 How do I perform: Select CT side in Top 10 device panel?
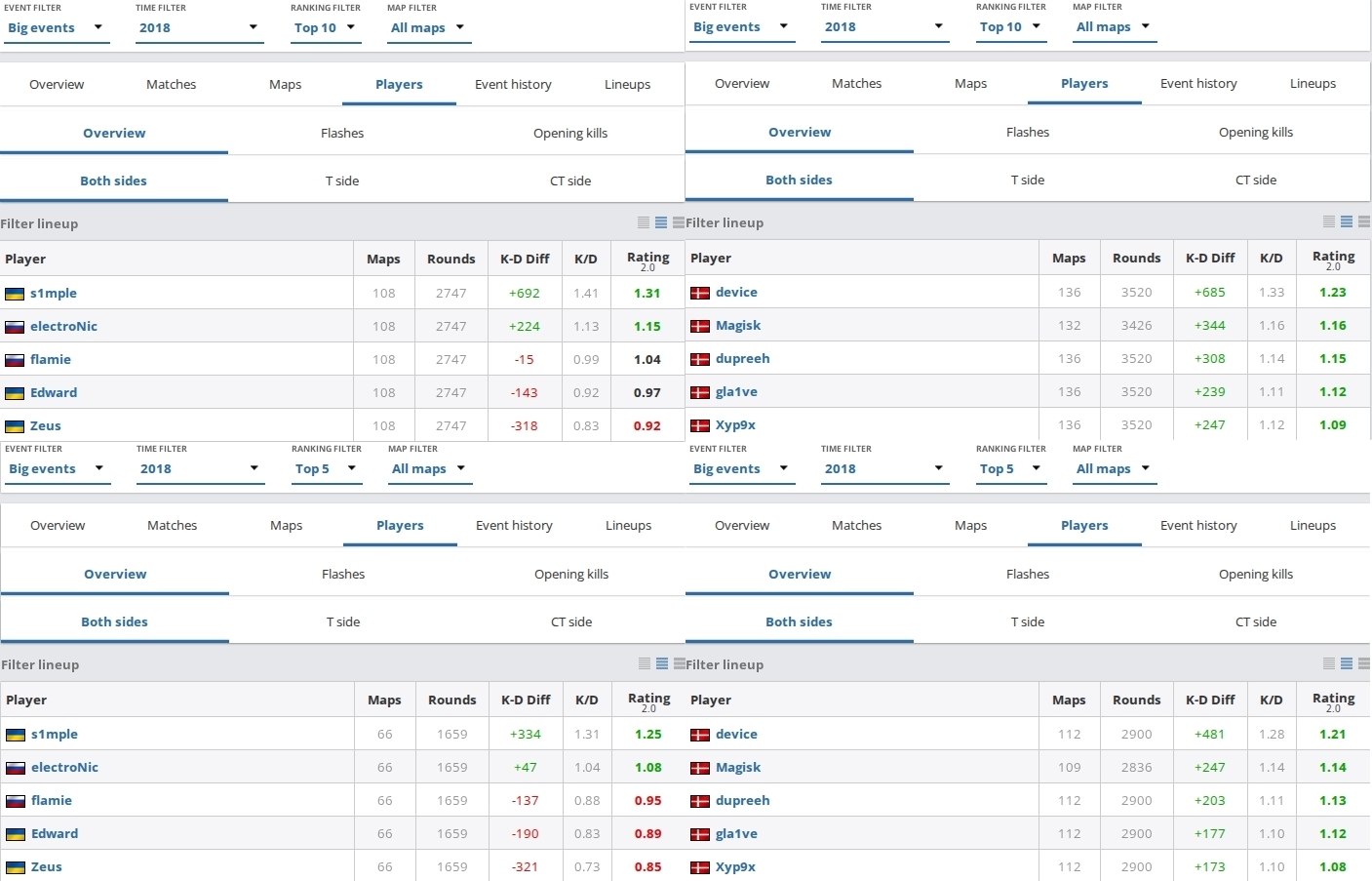1256,180
